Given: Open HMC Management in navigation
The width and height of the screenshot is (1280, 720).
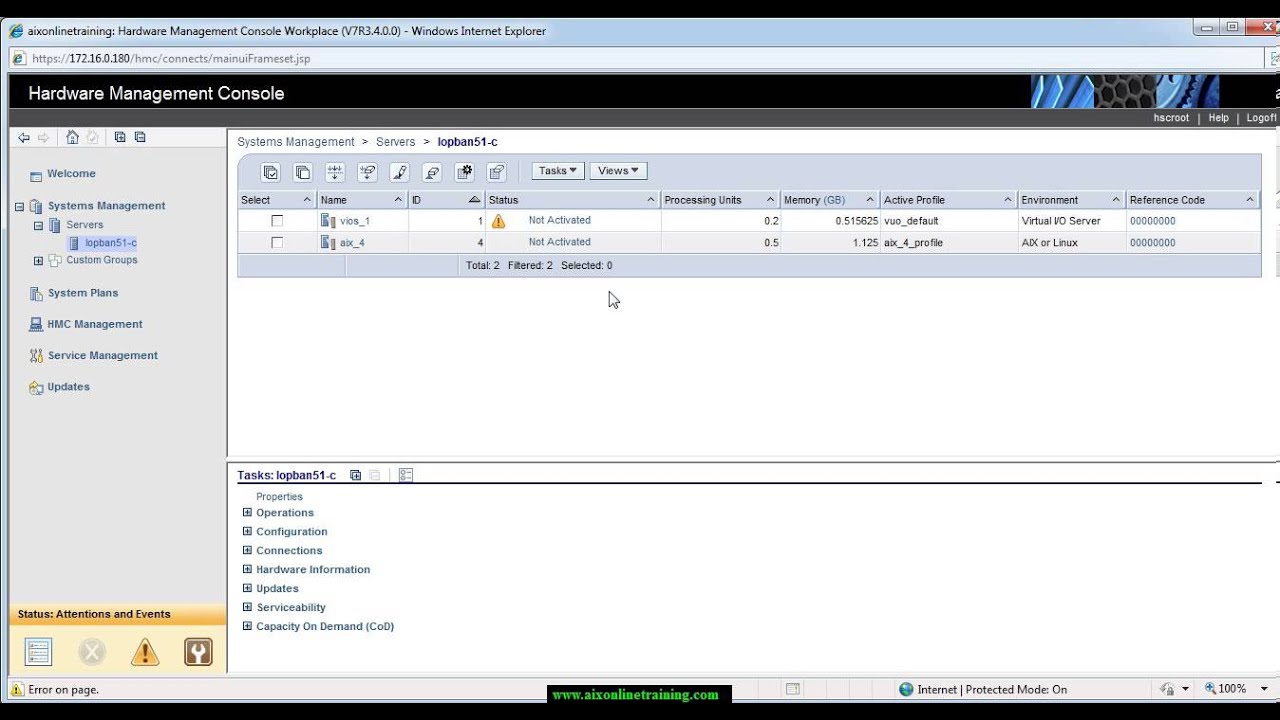Looking at the screenshot, I should coord(95,324).
